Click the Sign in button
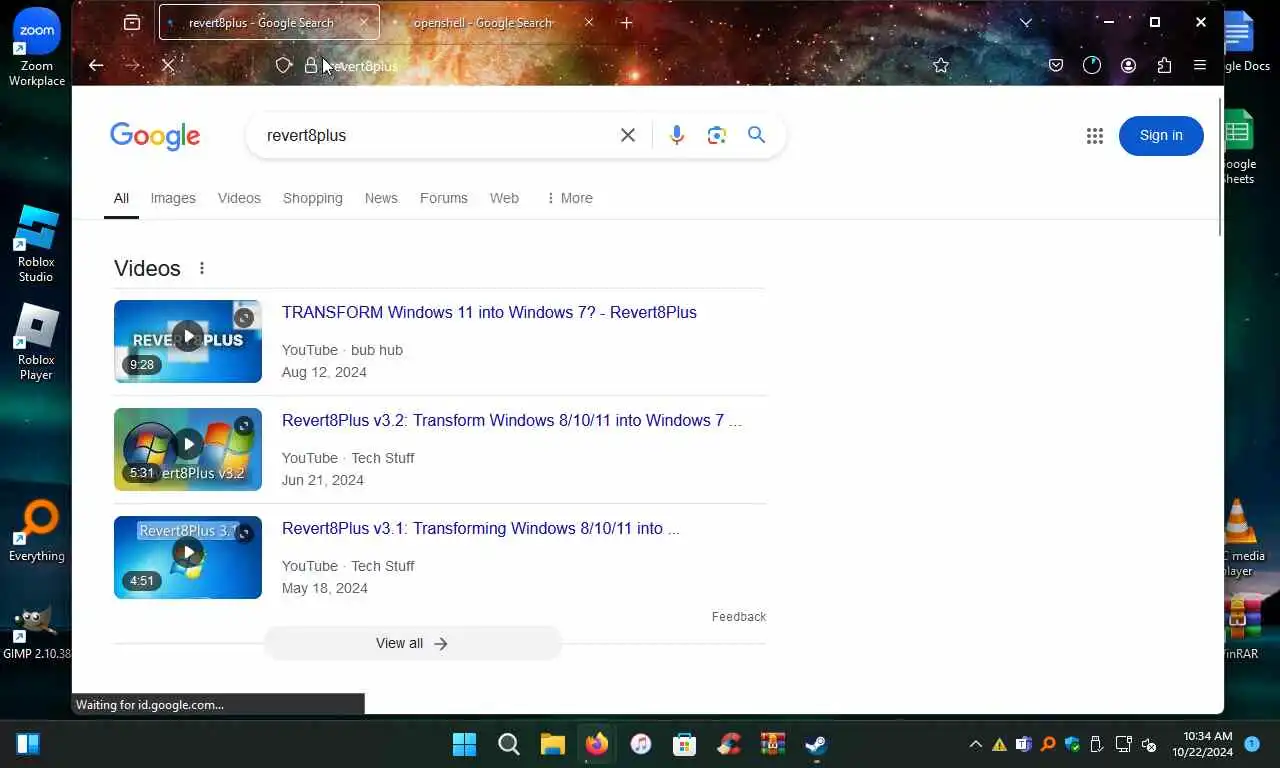Screen dimensions: 1280x768 [x=1161, y=135]
